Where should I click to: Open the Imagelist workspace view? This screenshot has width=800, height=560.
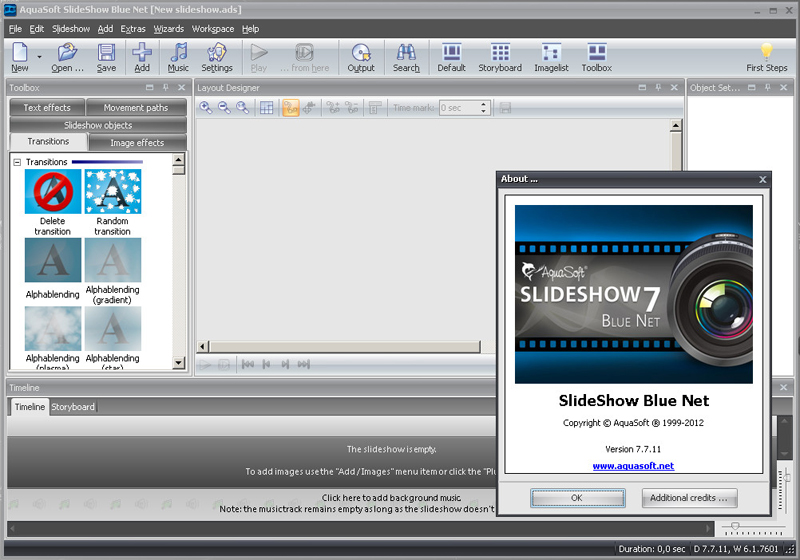pyautogui.click(x=549, y=56)
